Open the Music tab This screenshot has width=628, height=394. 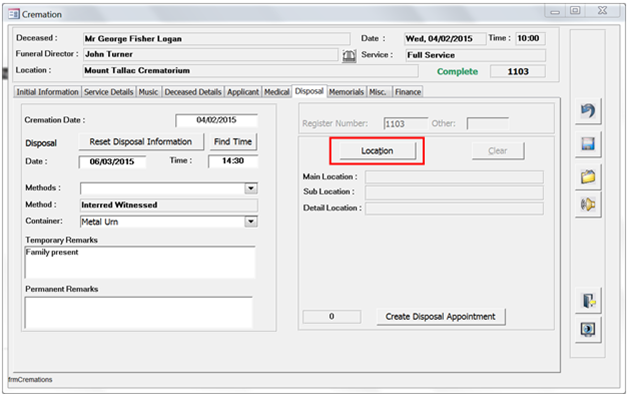tap(148, 92)
